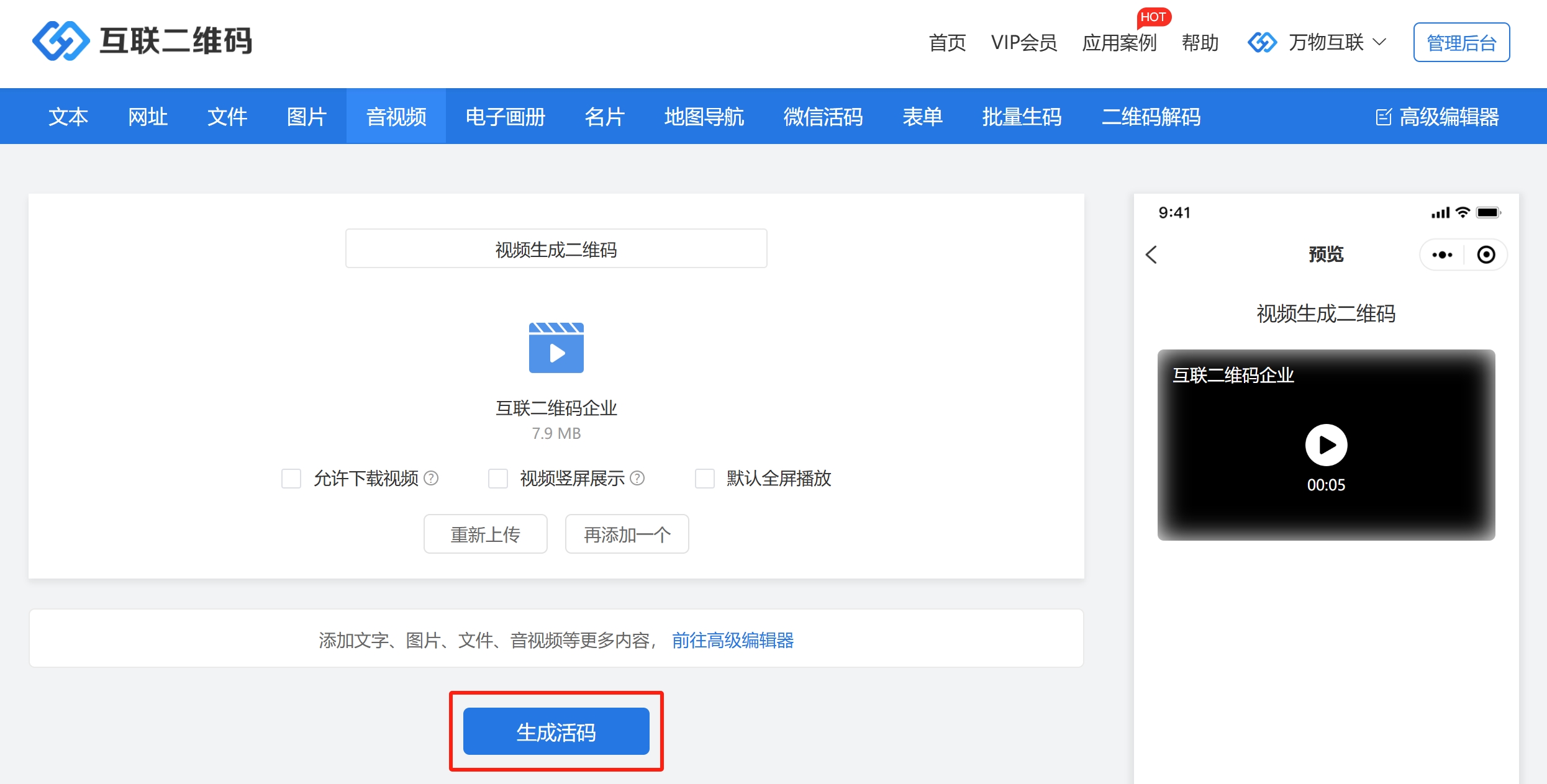Viewport: 1547px width, 784px height.
Task: Open the 地图导航 tab
Action: [x=704, y=117]
